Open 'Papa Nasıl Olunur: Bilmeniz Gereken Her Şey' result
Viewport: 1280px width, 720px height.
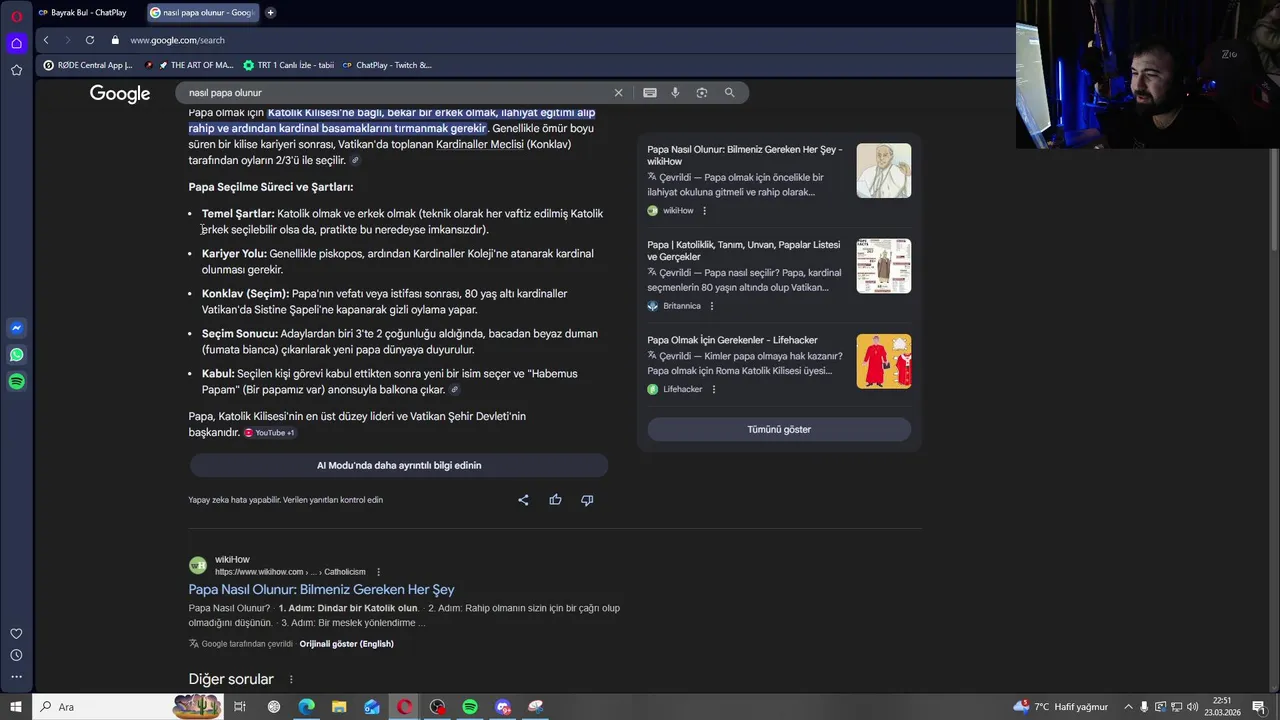[x=321, y=590]
